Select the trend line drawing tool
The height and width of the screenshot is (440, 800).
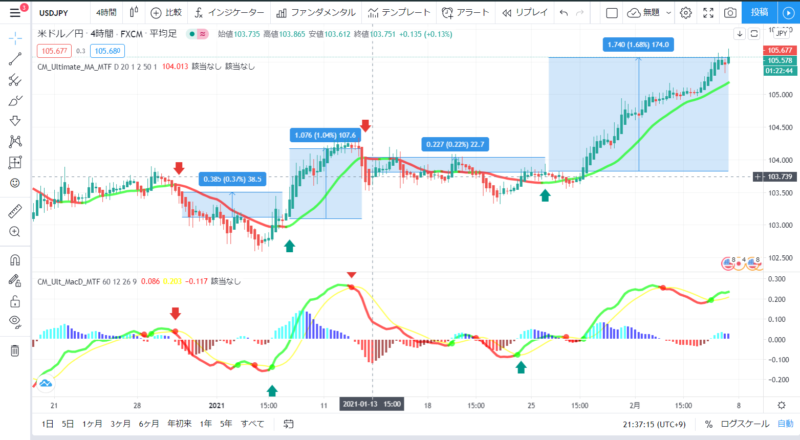click(15, 59)
